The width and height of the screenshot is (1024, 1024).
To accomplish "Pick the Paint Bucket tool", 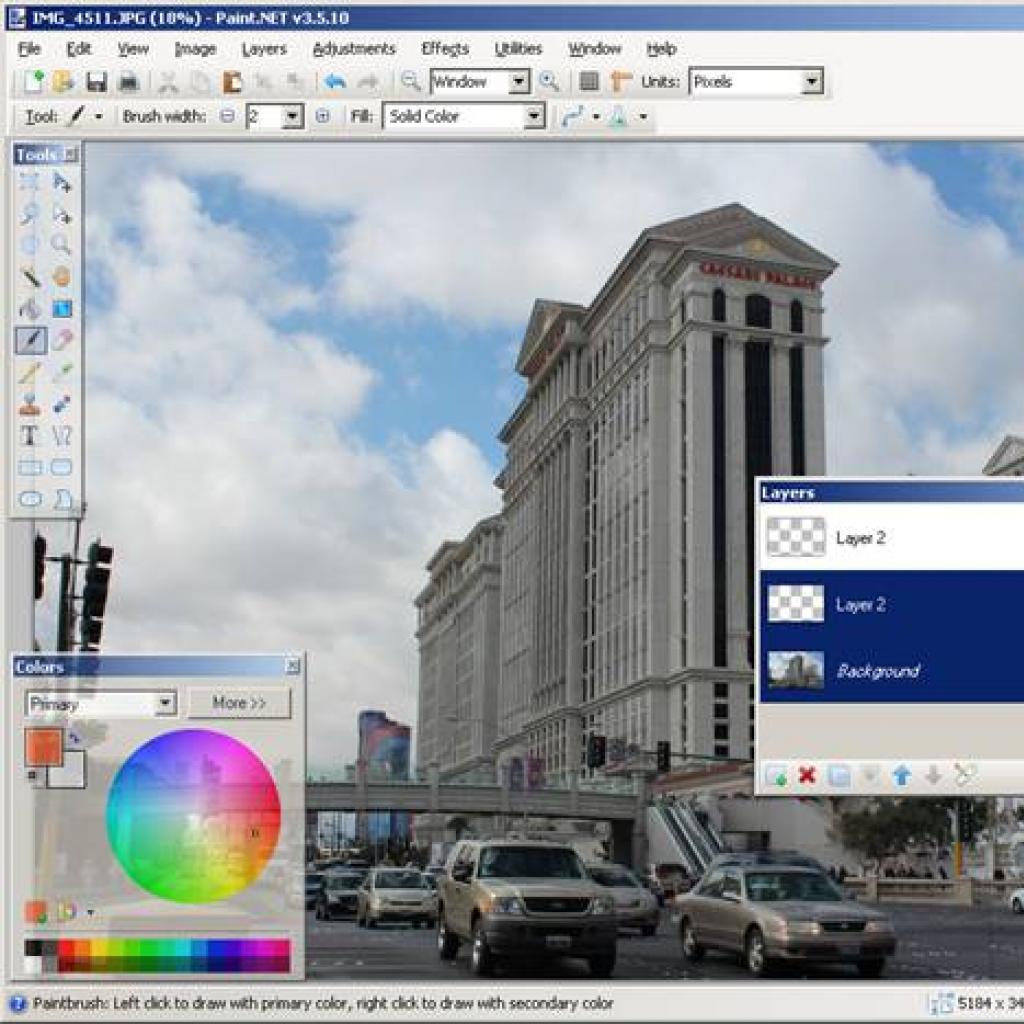I will (30, 309).
